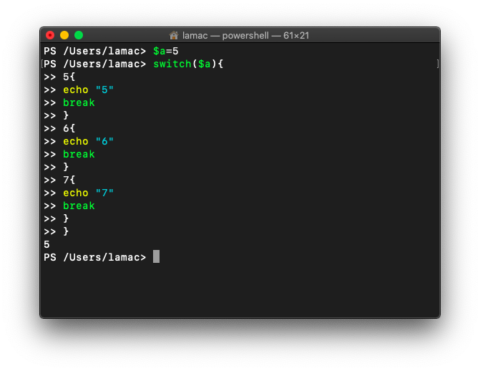The height and width of the screenshot is (371, 480).
Task: Click the block cursor at the prompt
Action: 156,257
